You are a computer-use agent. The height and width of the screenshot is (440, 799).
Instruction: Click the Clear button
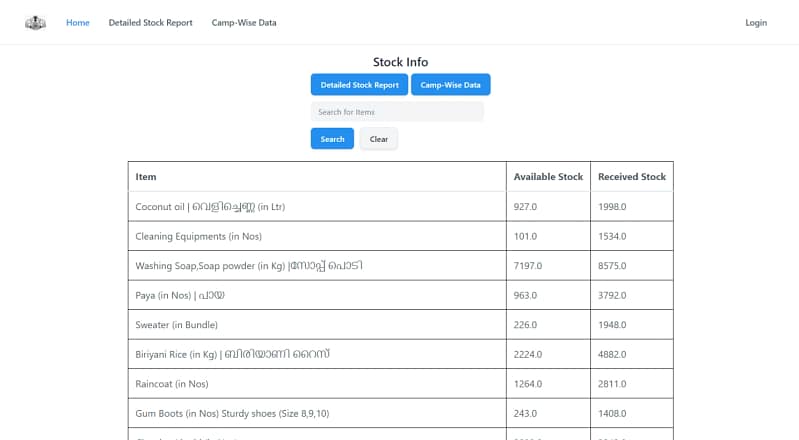379,139
